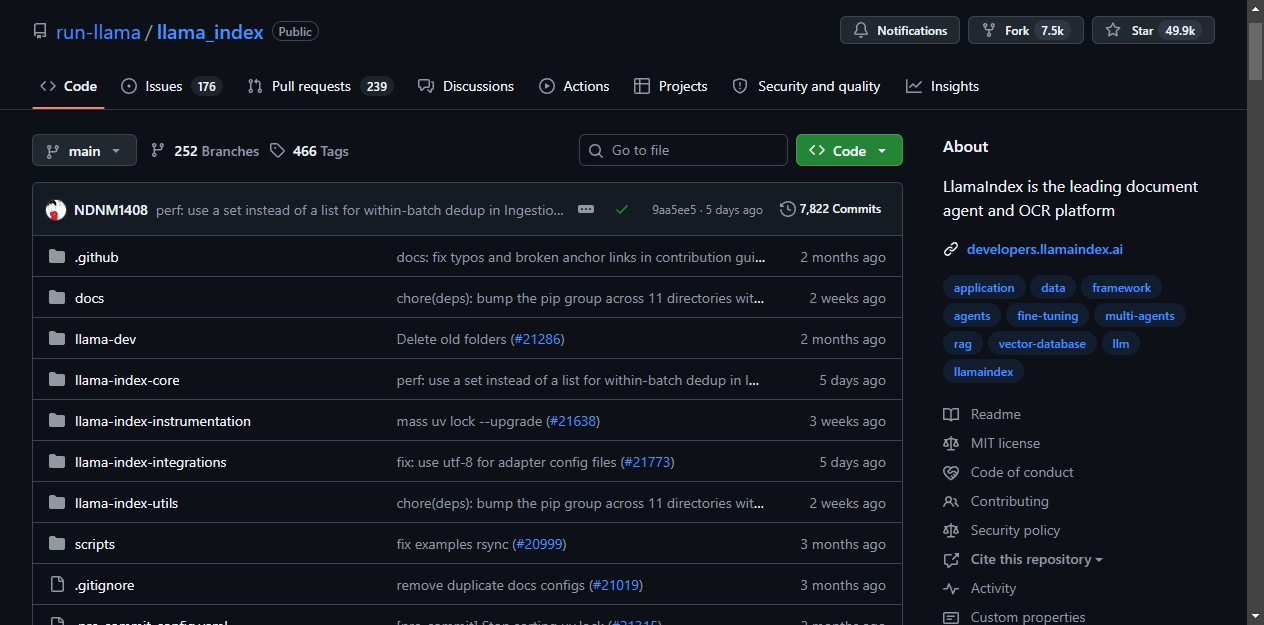Viewport: 1264px width, 625px height.
Task: Open the Issues tab
Action: pos(171,86)
